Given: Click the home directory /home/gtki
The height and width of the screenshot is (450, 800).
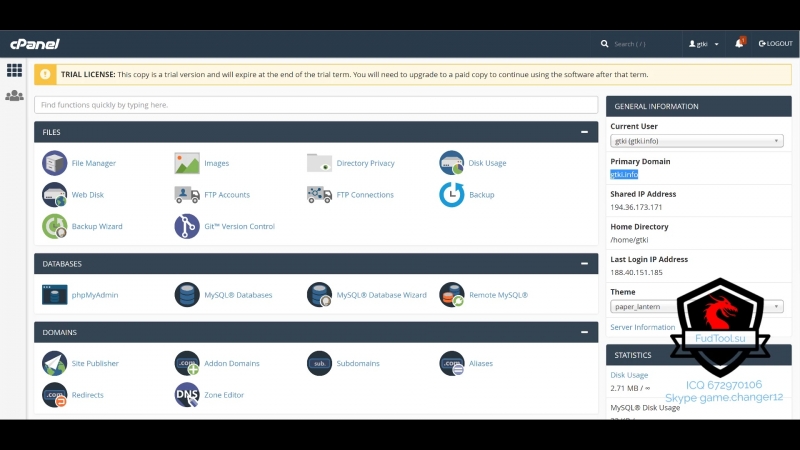Looking at the screenshot, I should point(629,240).
